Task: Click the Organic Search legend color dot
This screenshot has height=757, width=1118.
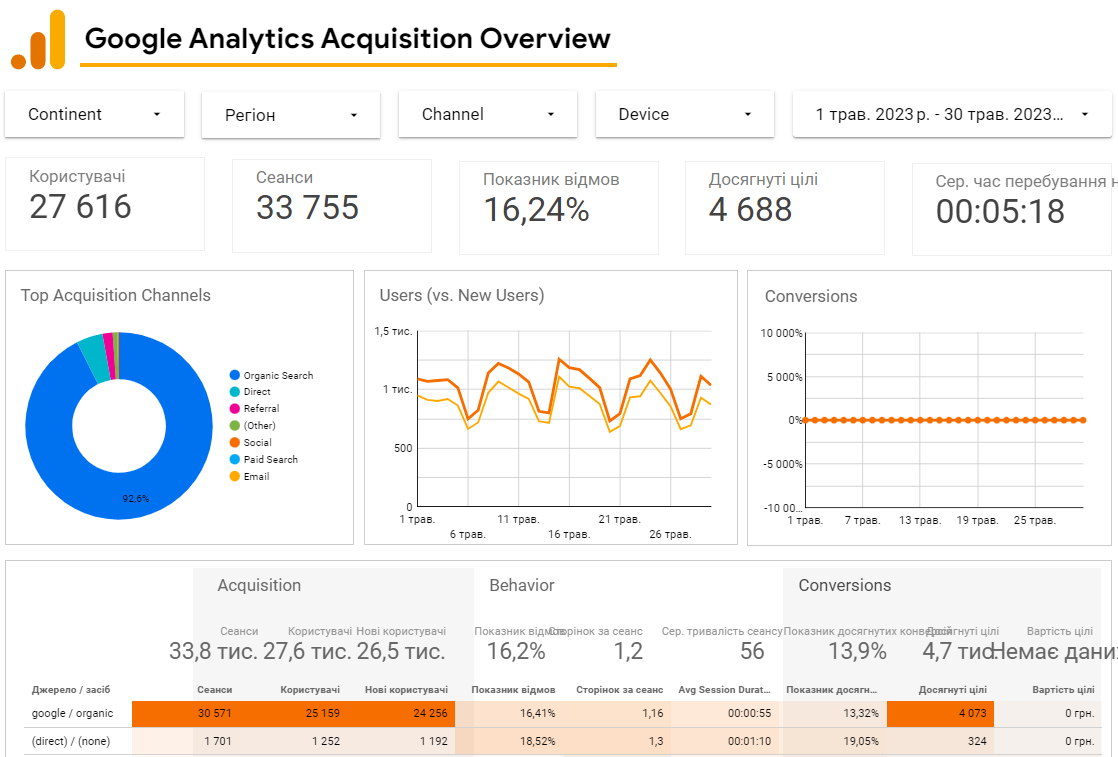Action: 234,376
